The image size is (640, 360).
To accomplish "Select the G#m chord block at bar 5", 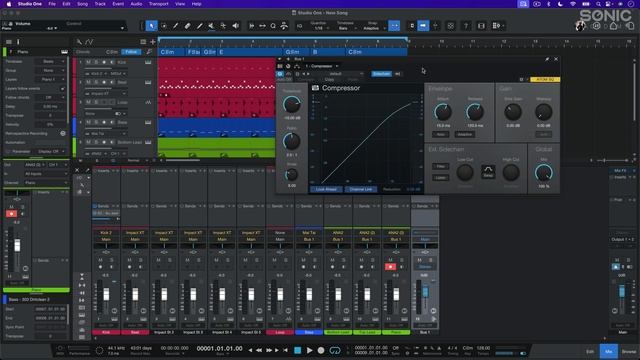I will pos(297,52).
